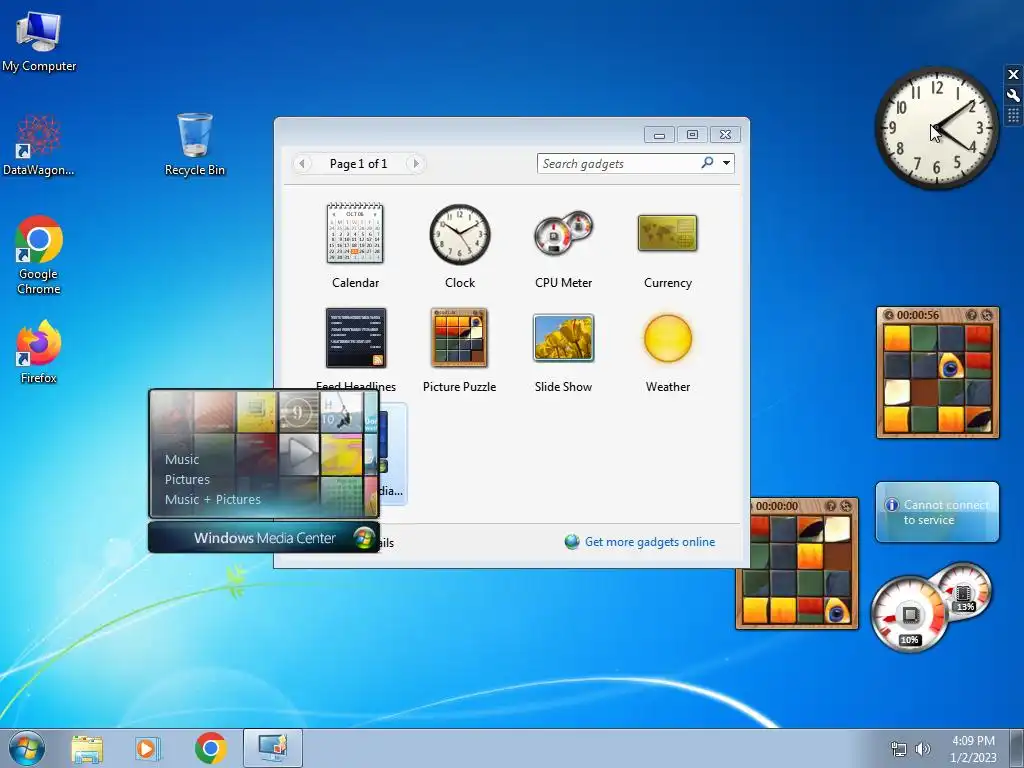Shuffle the 00:00:00 puzzle tiles
The image size is (1024, 768).
pyautogui.click(x=846, y=506)
